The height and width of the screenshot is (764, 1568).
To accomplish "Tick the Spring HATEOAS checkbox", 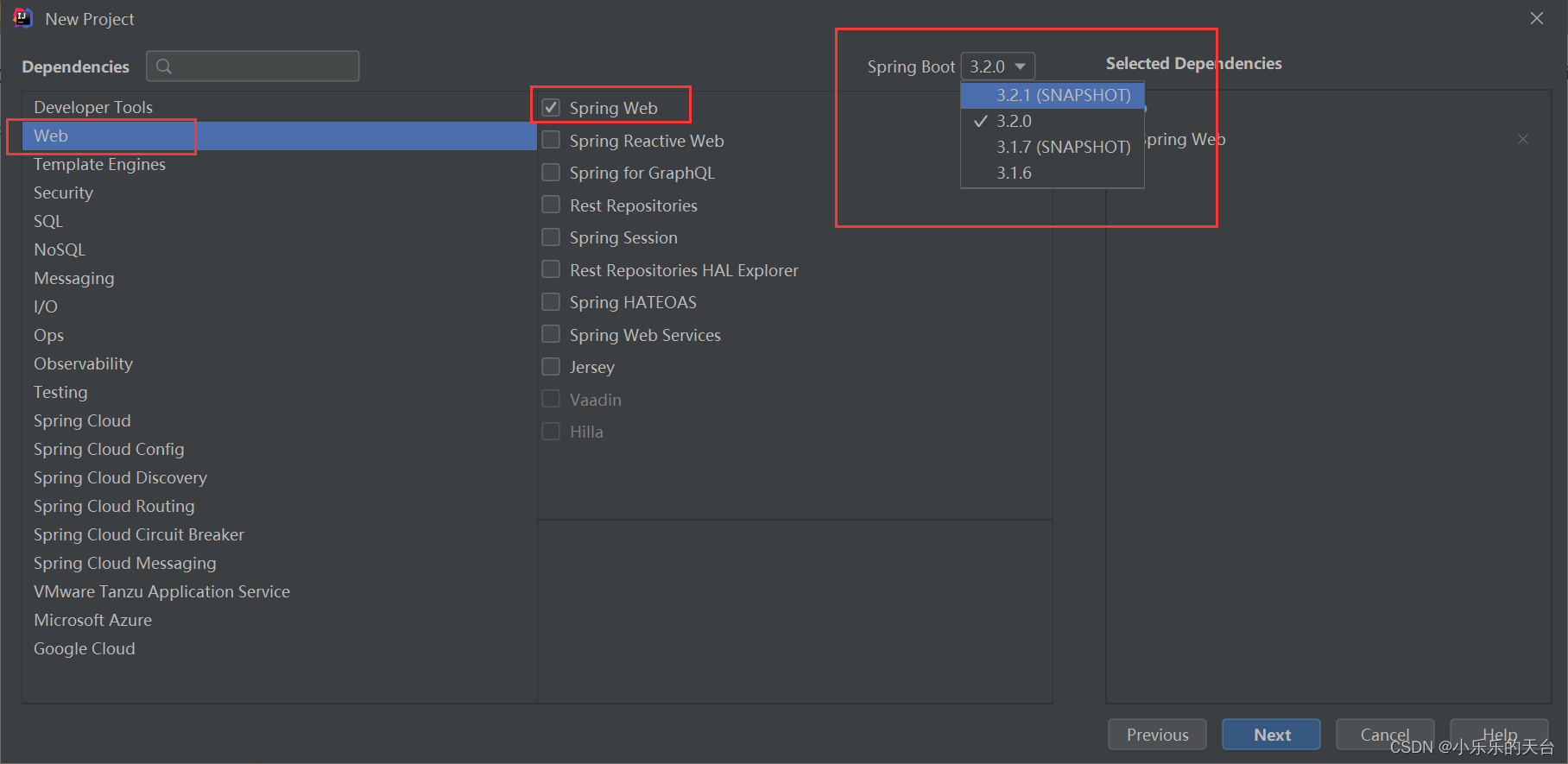I will 551,302.
